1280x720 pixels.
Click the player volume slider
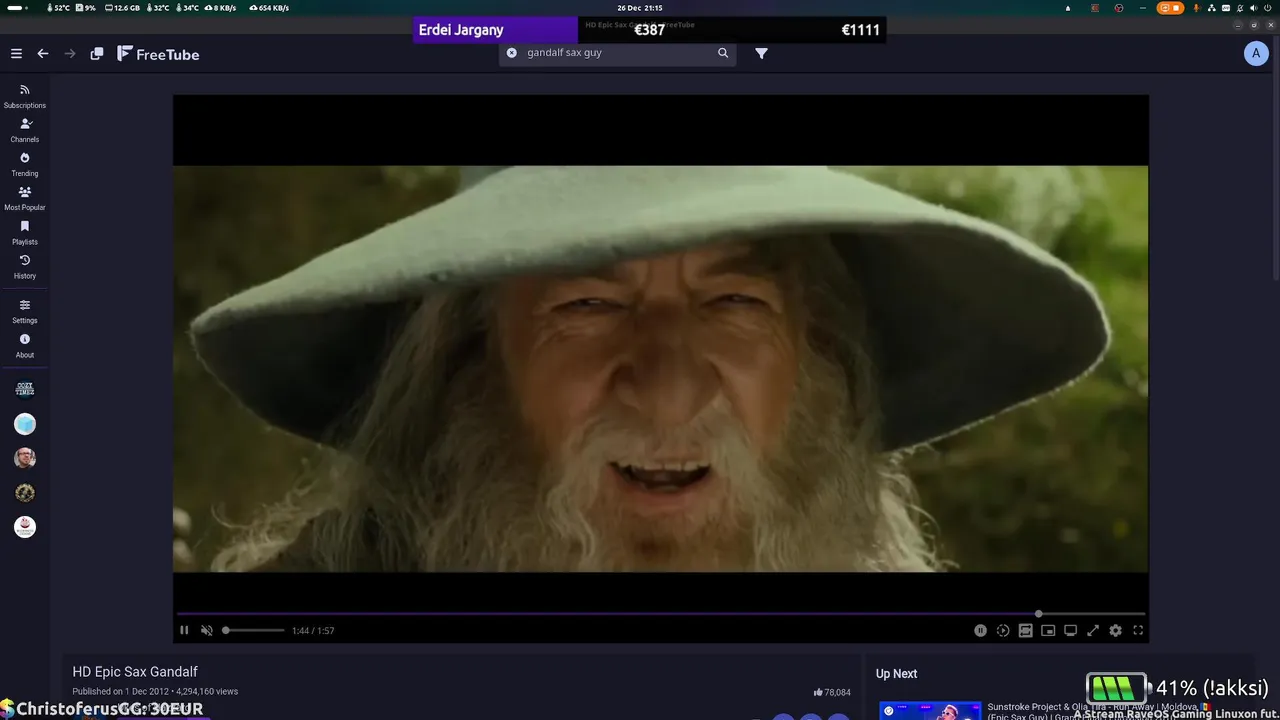pyautogui.click(x=254, y=630)
